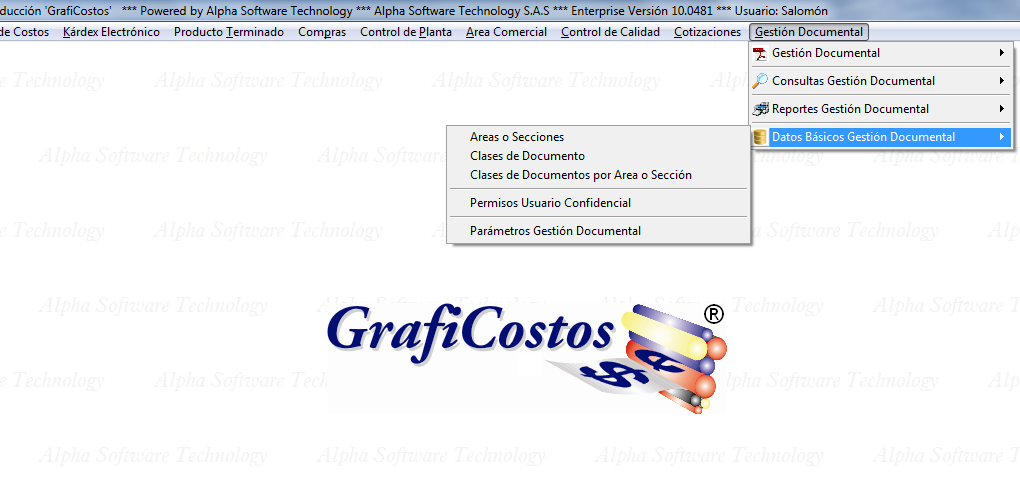
Task: Expand the Reportes Gestión Documental submenu arrow
Action: click(1001, 109)
